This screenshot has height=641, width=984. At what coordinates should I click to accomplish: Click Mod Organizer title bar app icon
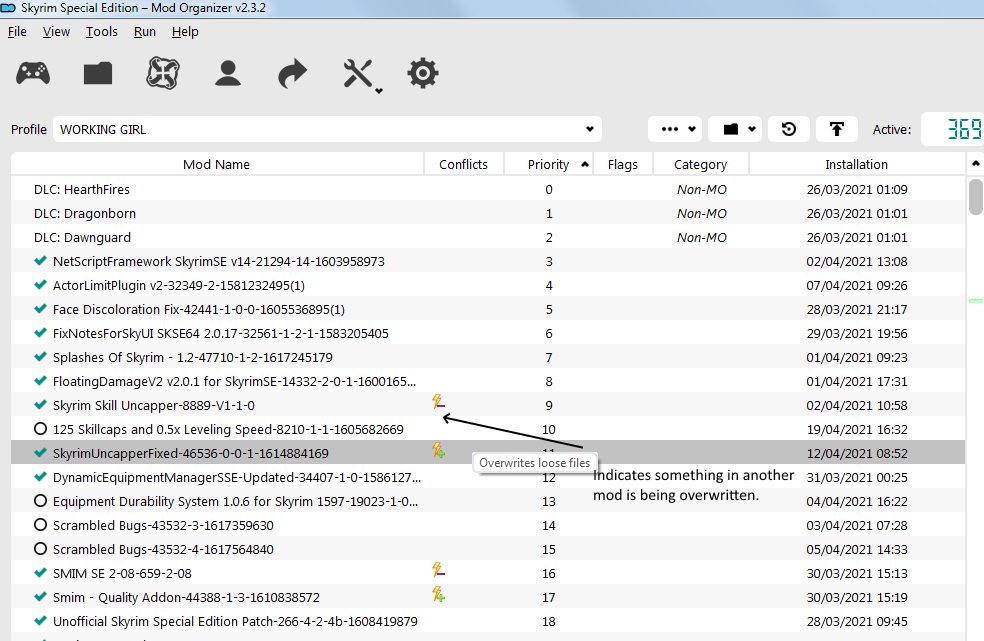tap(8, 8)
